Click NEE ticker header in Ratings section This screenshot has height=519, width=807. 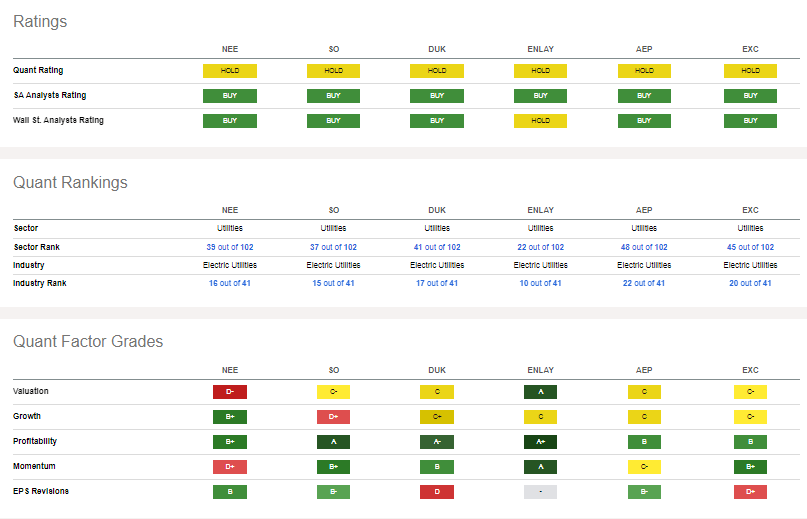click(230, 49)
